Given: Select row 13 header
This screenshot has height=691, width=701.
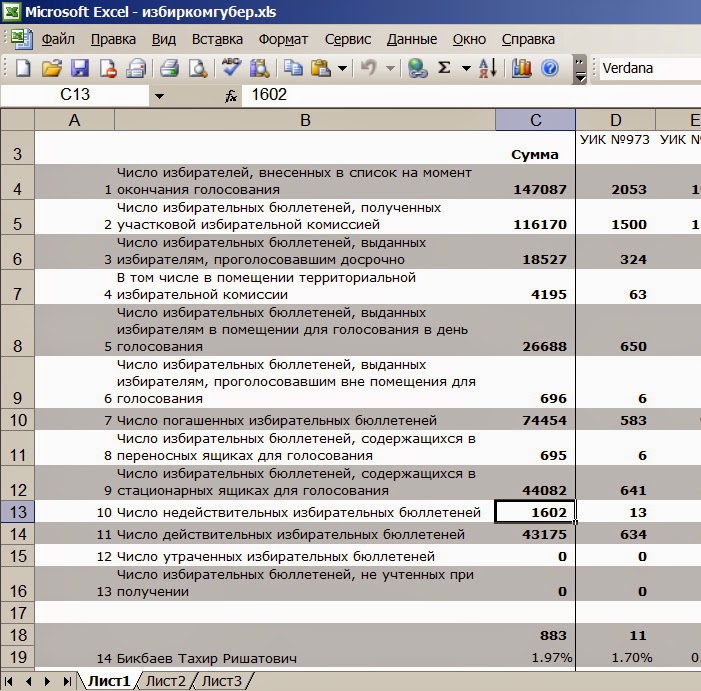Looking at the screenshot, I should click(17, 512).
